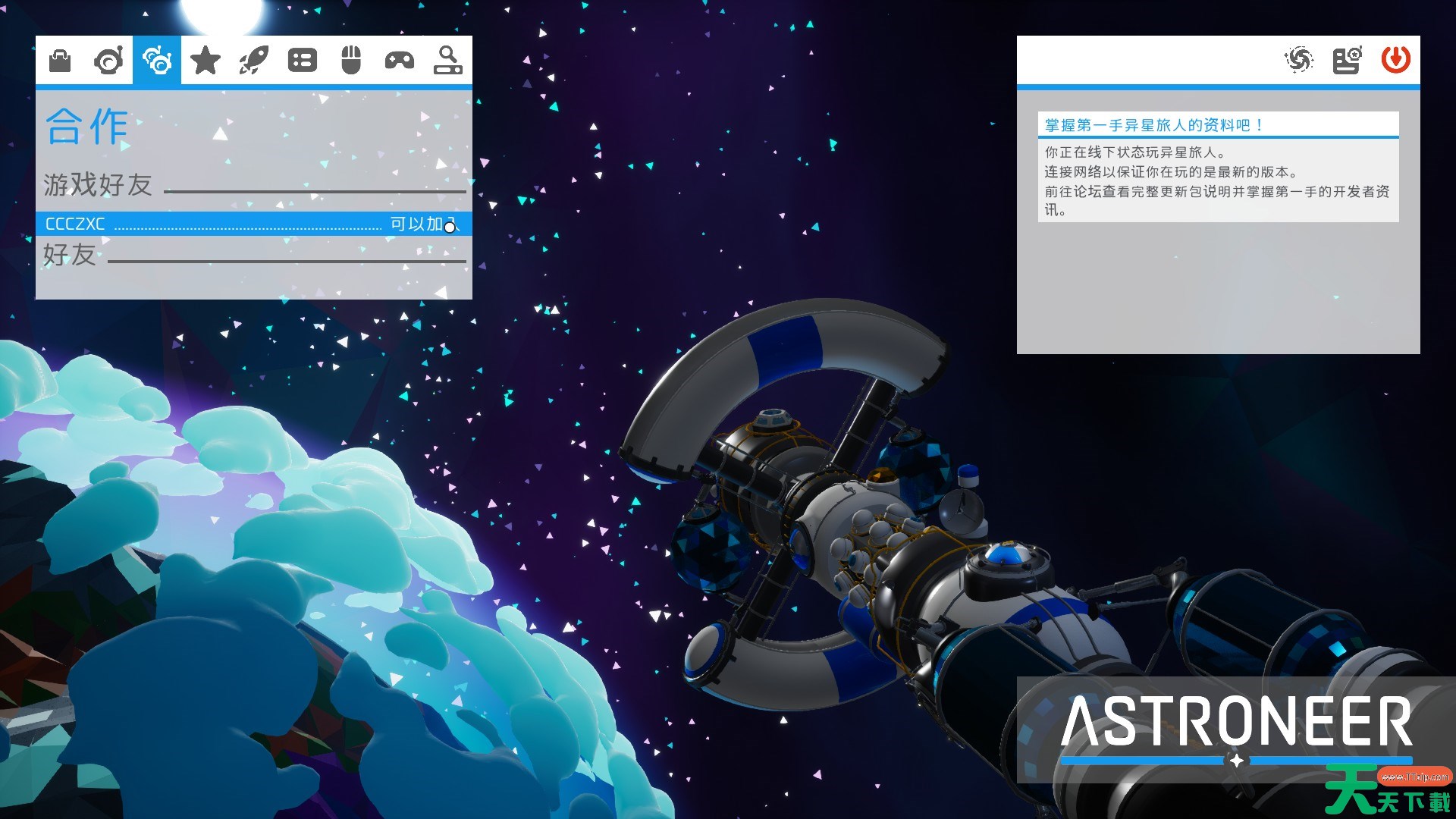Click the galaxy swirl icon
Viewport: 1456px width, 819px height.
pos(1299,60)
